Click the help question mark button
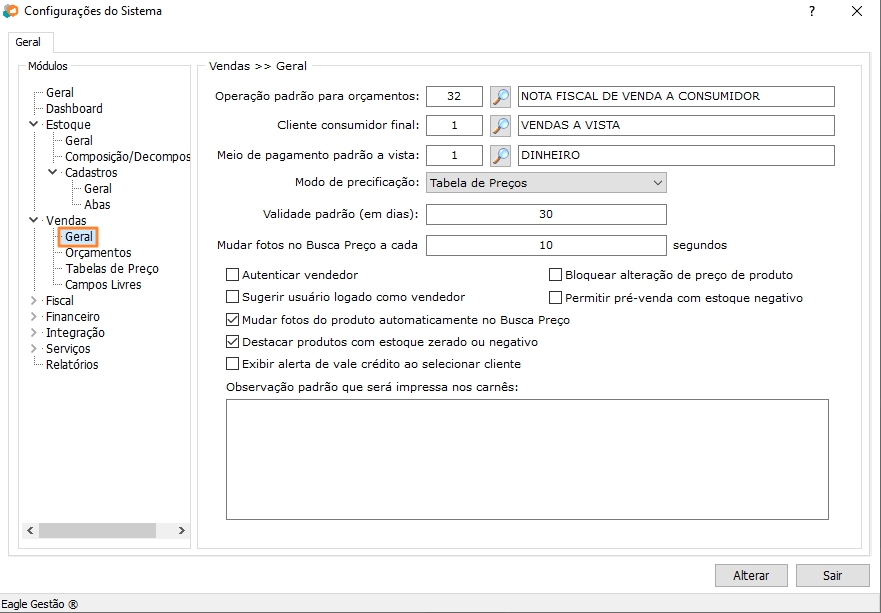Screen dimensions: 881x613 pos(811,11)
